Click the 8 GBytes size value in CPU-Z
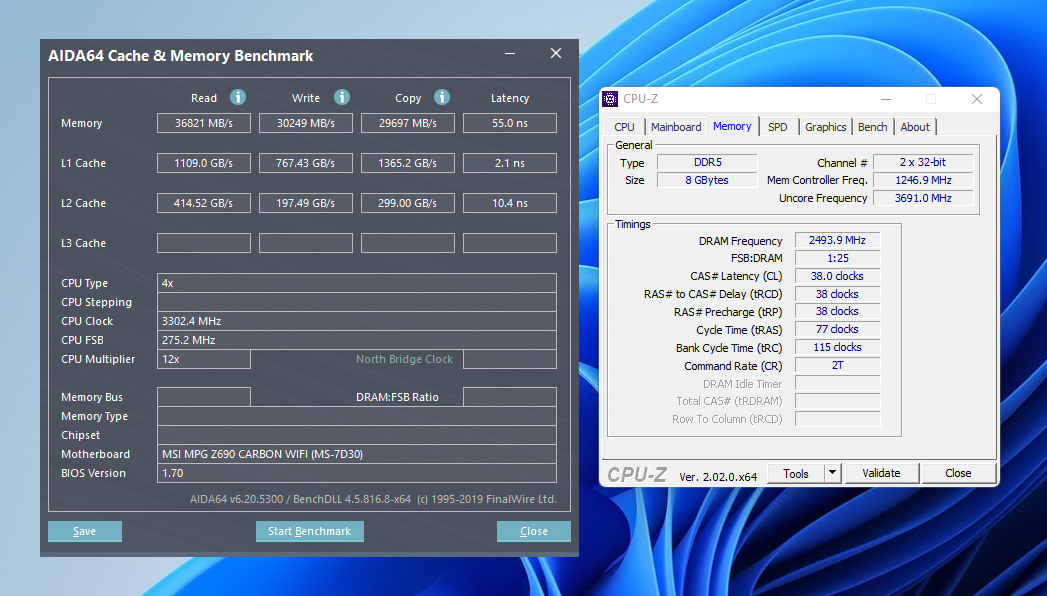1047x596 pixels. 707,180
